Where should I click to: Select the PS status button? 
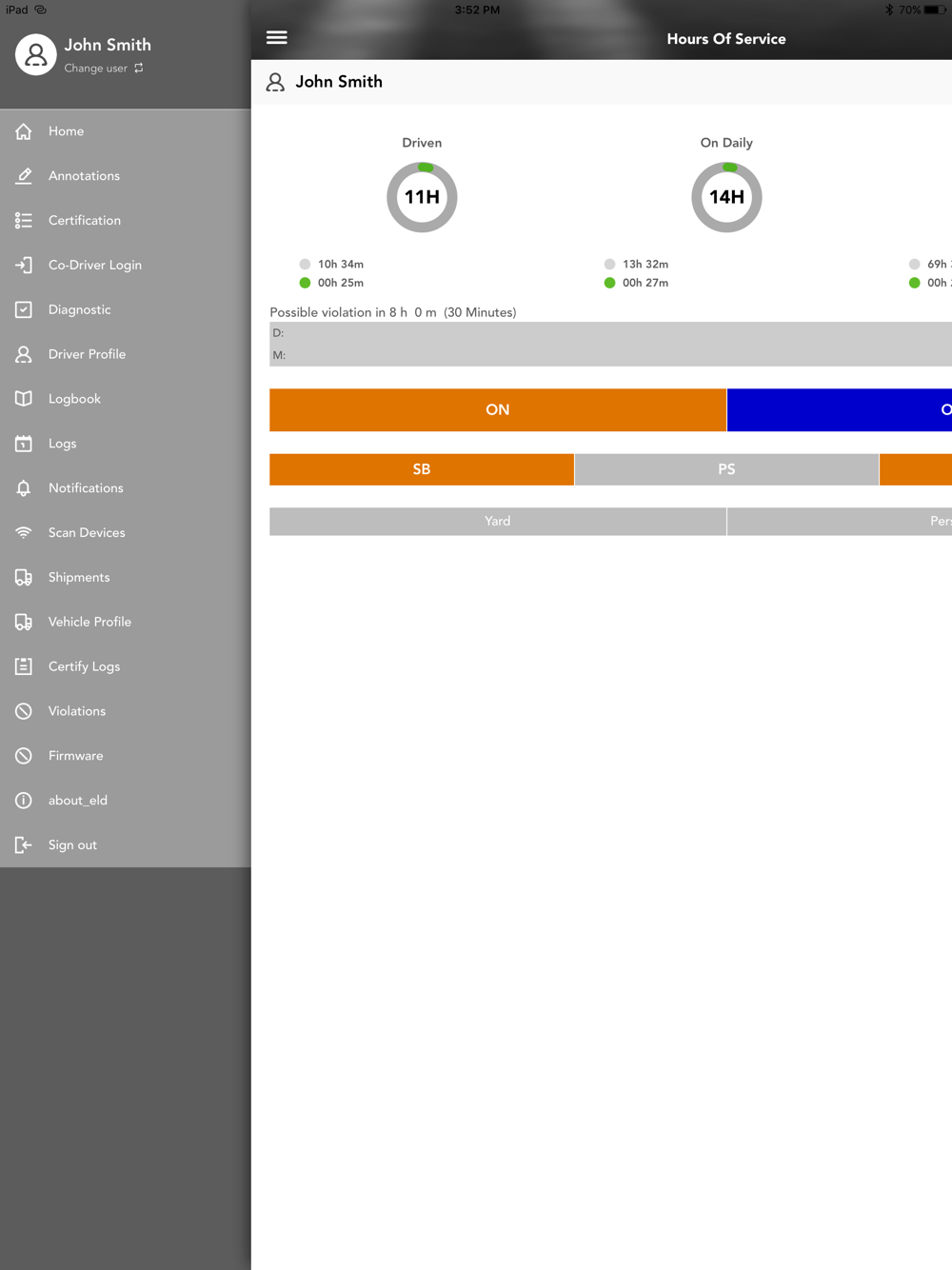point(726,469)
